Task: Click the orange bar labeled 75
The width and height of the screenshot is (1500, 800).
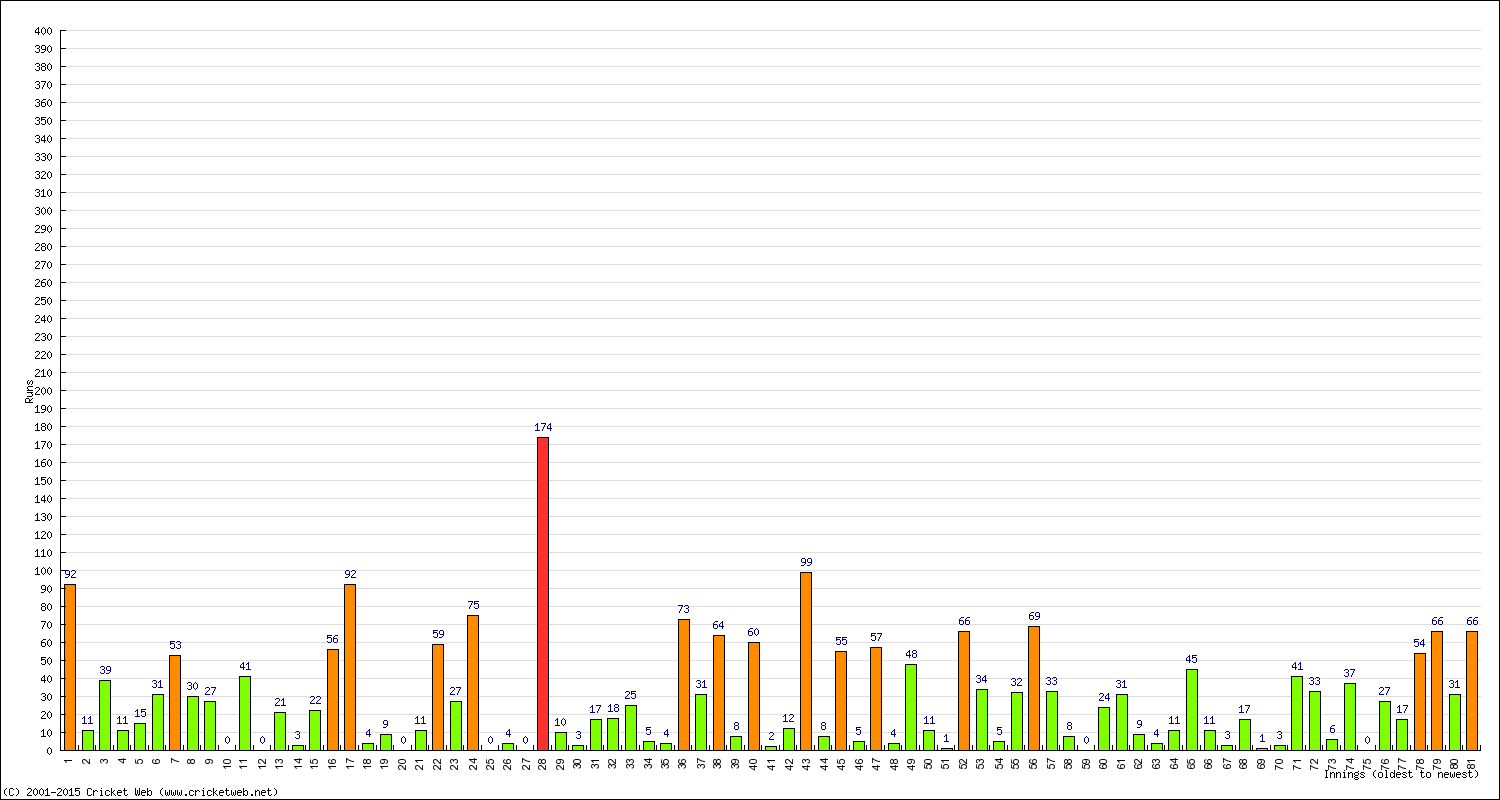Action: point(473,682)
